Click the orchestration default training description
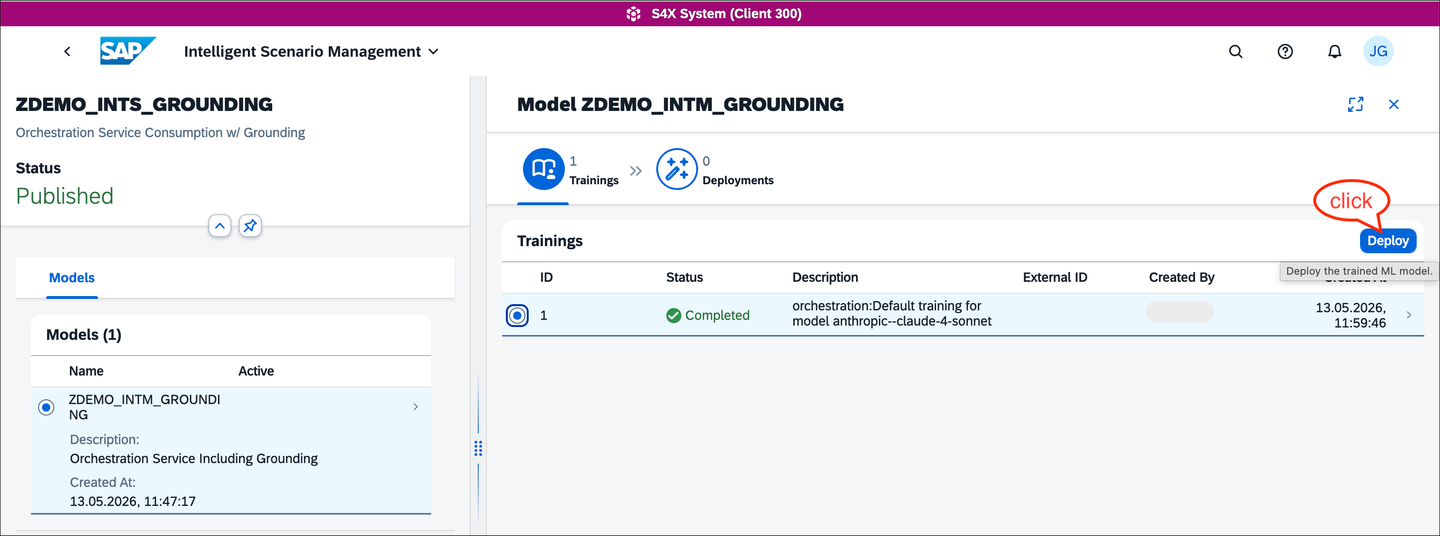 (x=892, y=313)
